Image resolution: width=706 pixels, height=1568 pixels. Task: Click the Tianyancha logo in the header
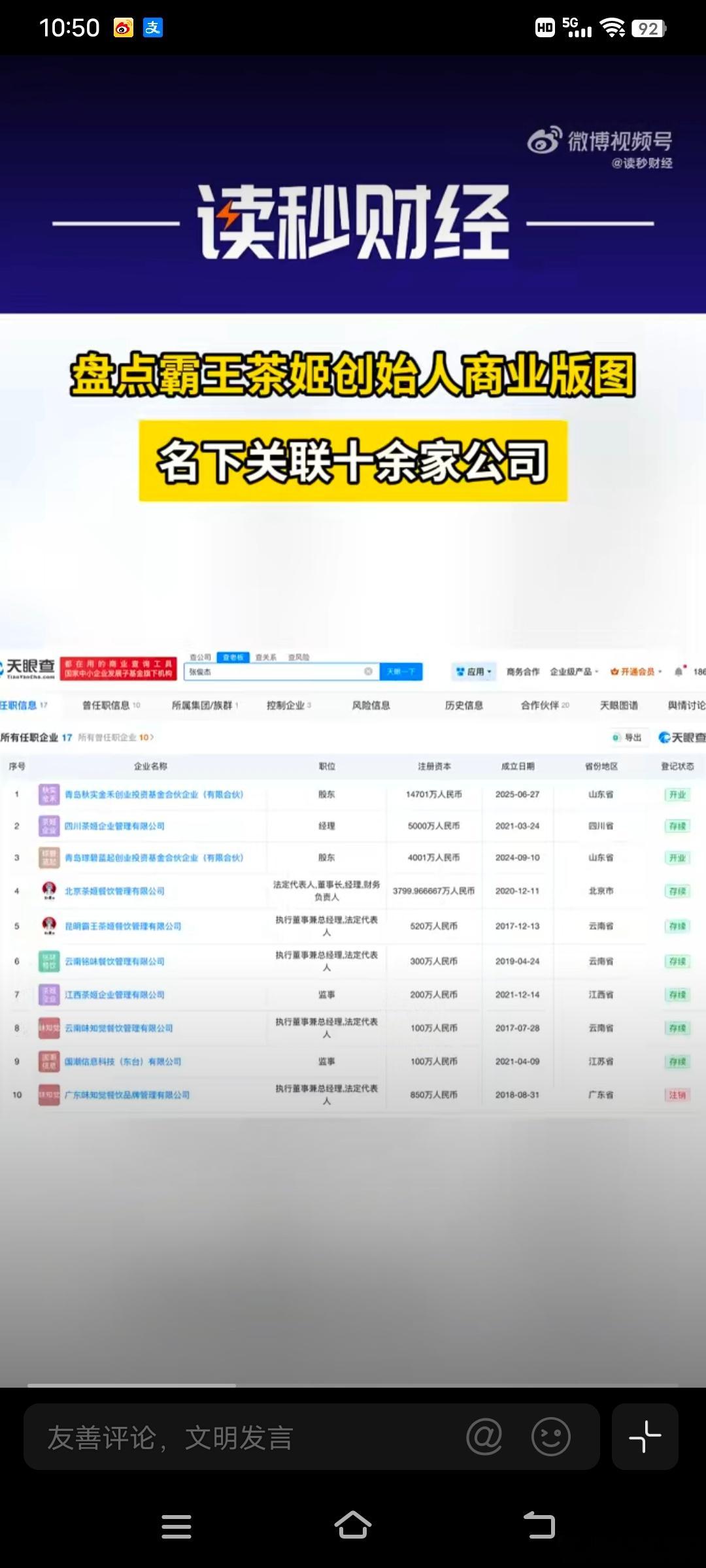pyautogui.click(x=29, y=668)
